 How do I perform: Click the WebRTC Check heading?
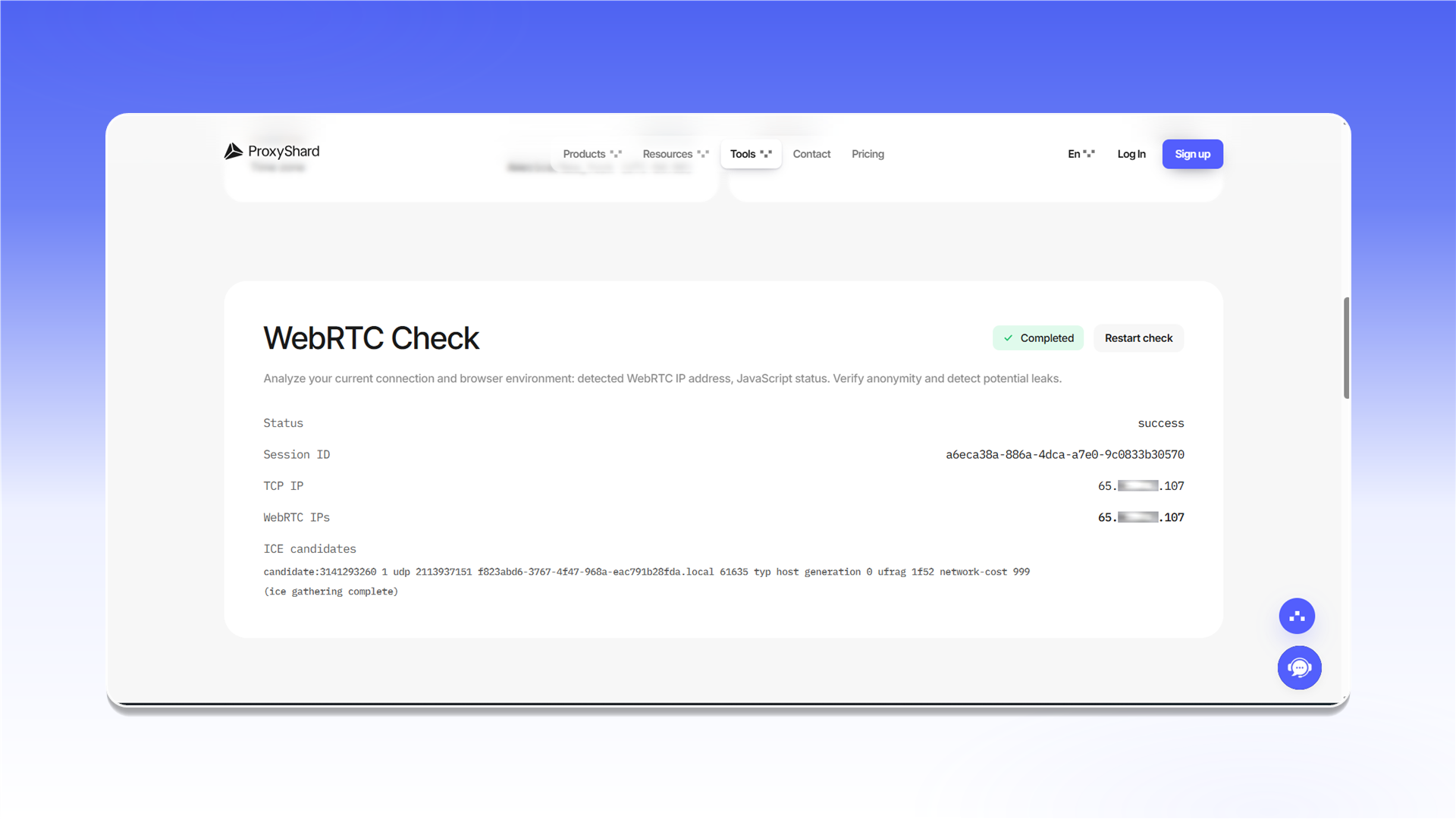371,338
